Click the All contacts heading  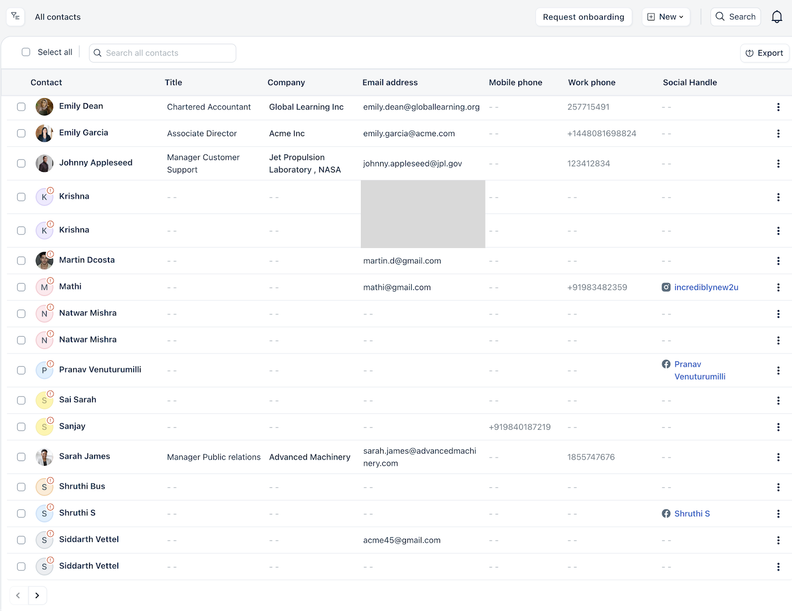(58, 17)
